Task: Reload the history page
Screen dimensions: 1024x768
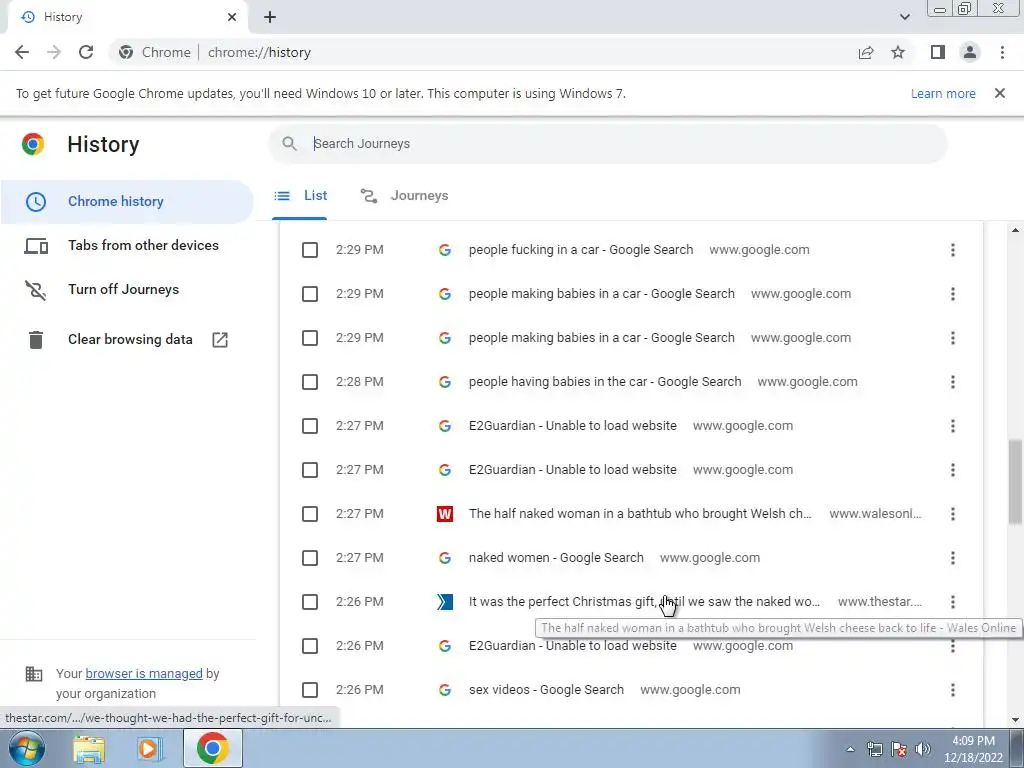Action: click(86, 52)
